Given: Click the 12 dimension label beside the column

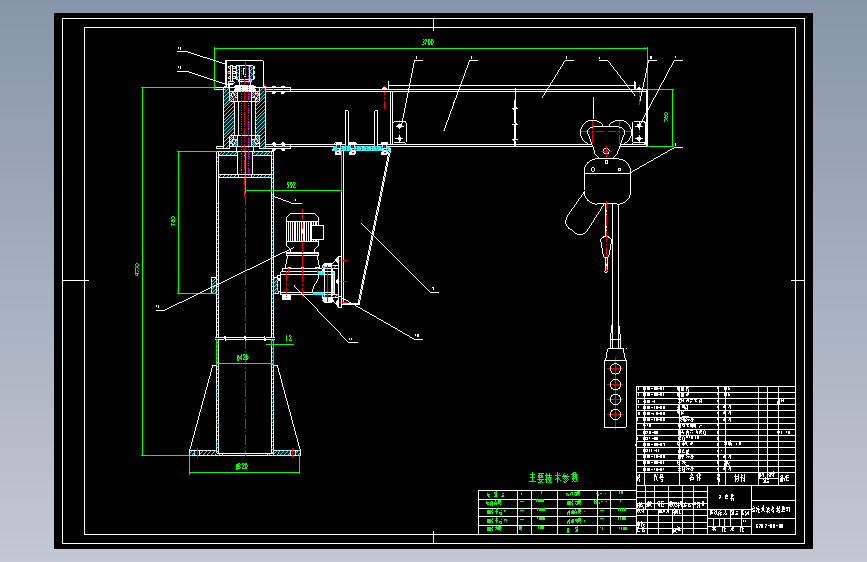Looking at the screenshot, I should point(289,338).
